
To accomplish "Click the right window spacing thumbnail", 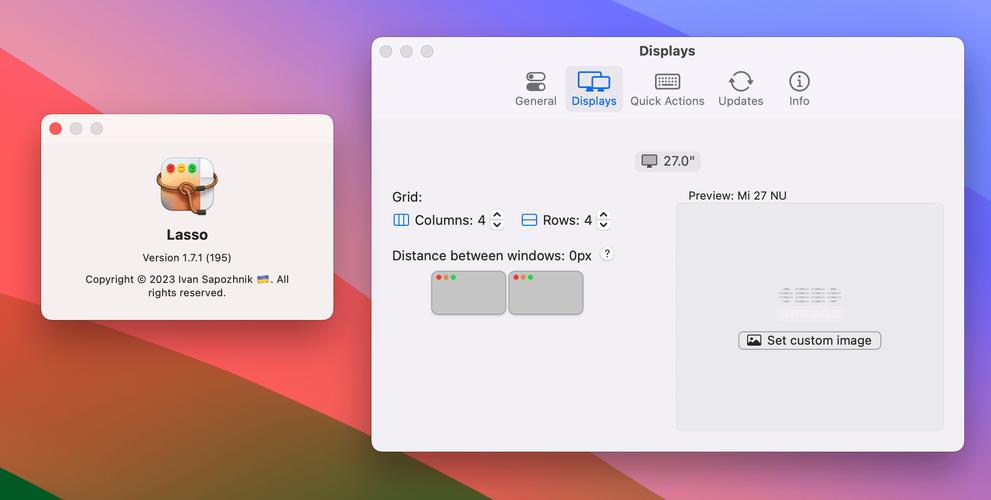I will [x=545, y=293].
